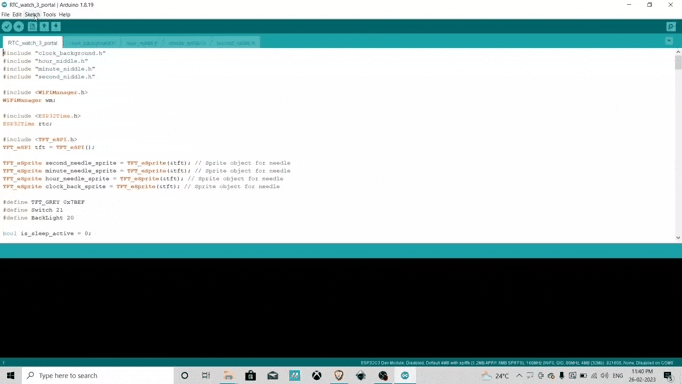Click the battery status tray icon
The image size is (682, 384).
pos(583,376)
